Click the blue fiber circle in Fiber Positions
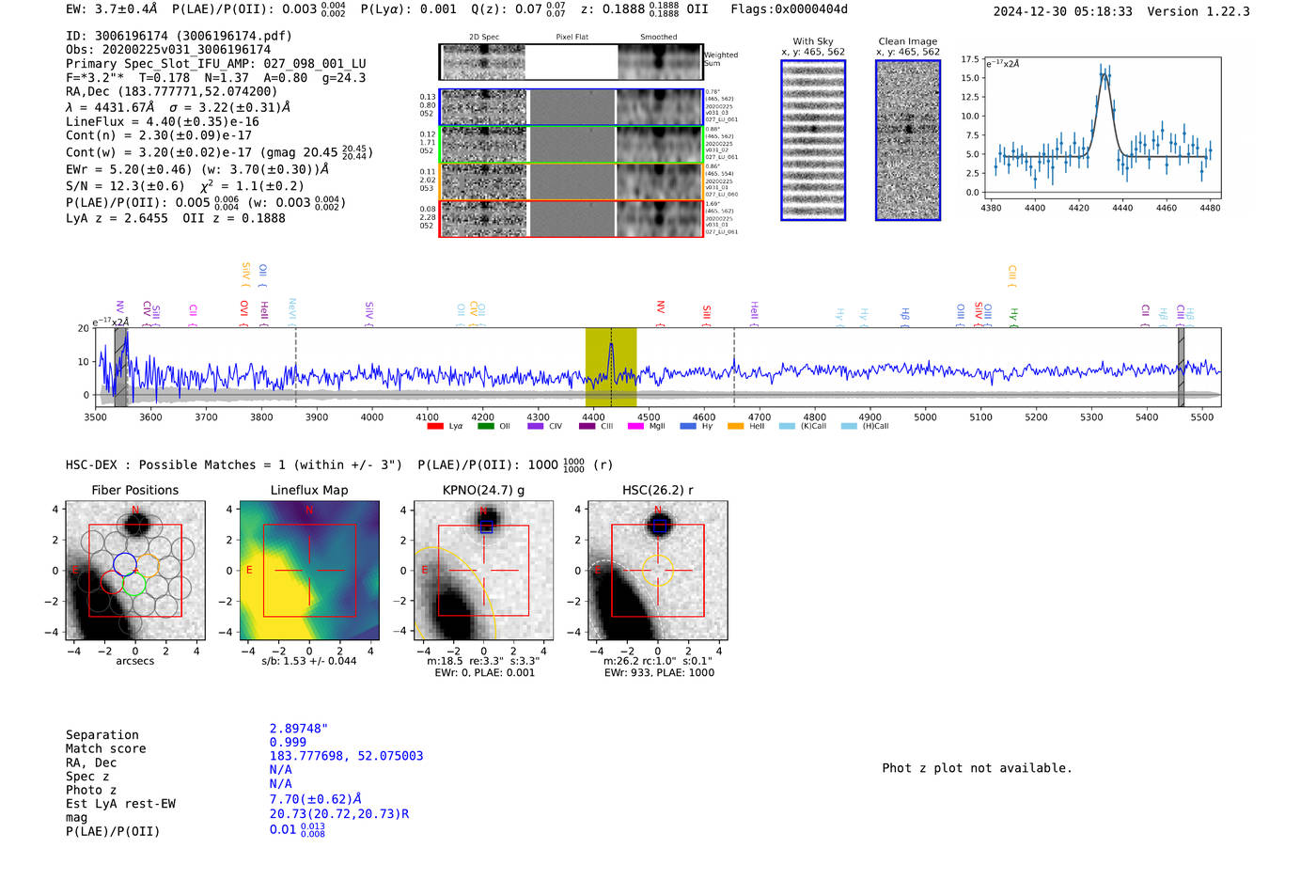 (124, 564)
